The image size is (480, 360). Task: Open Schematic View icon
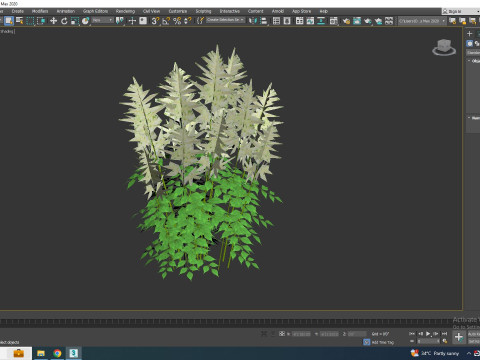[321, 21]
